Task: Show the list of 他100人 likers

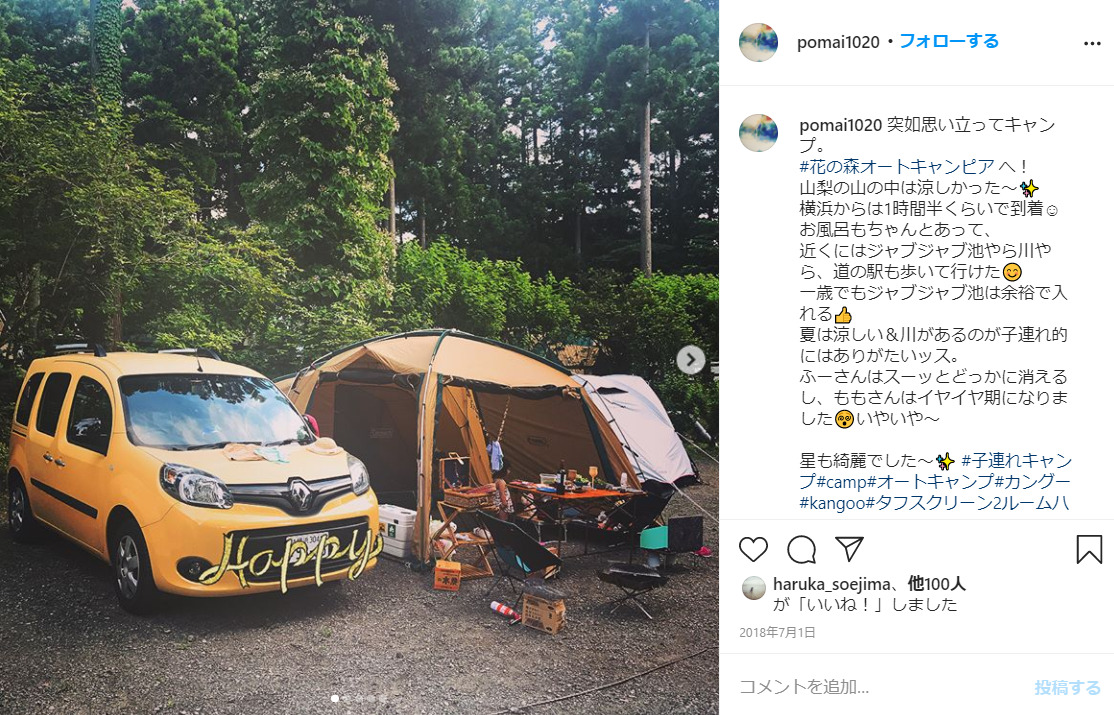Action: [x=936, y=584]
